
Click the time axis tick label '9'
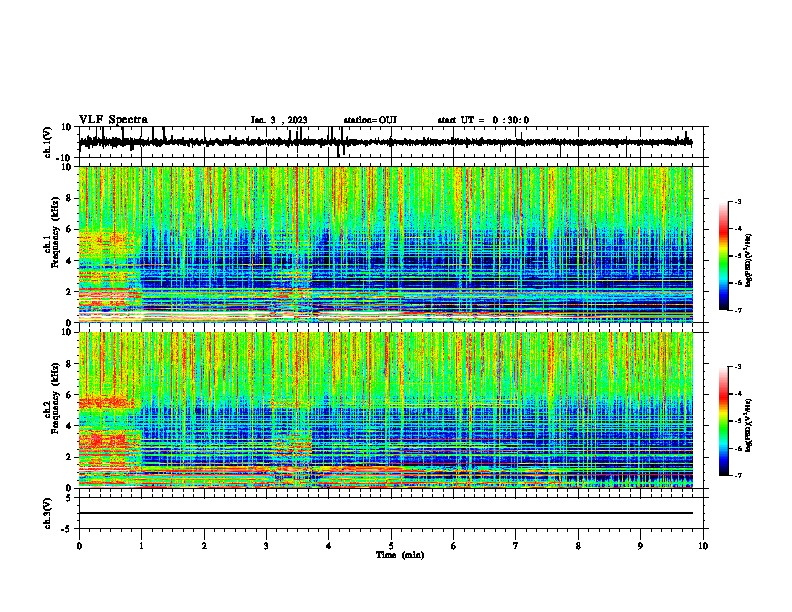click(x=640, y=546)
